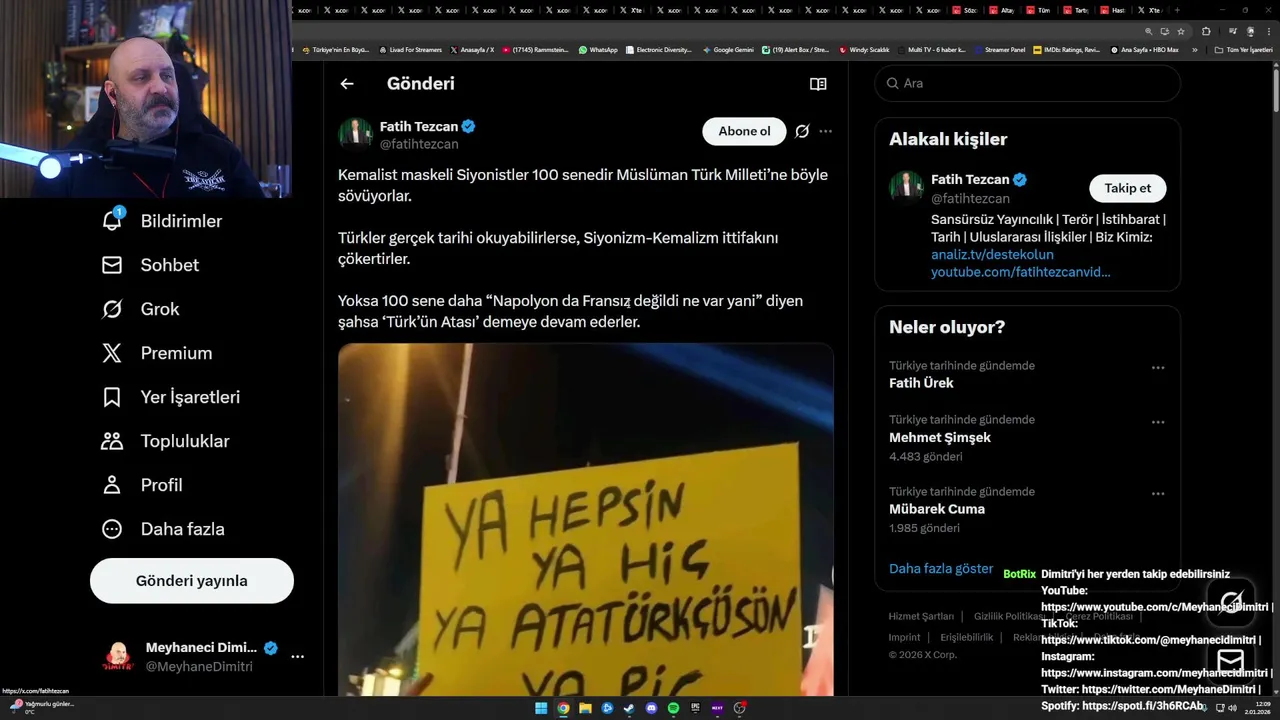Bookmark this page with star icon
The height and width of the screenshot is (720, 1280).
[1181, 31]
